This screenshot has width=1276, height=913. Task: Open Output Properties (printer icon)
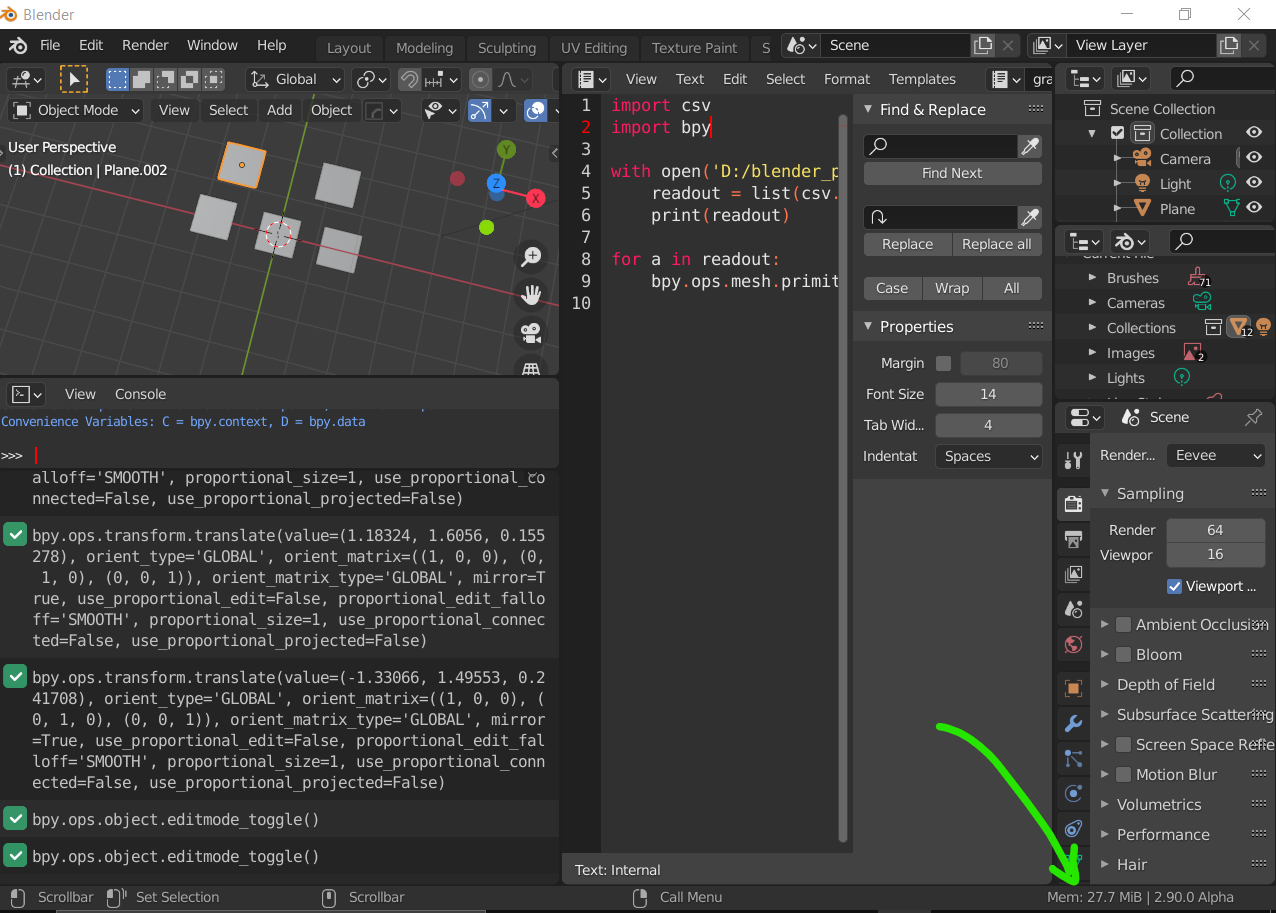click(1072, 539)
